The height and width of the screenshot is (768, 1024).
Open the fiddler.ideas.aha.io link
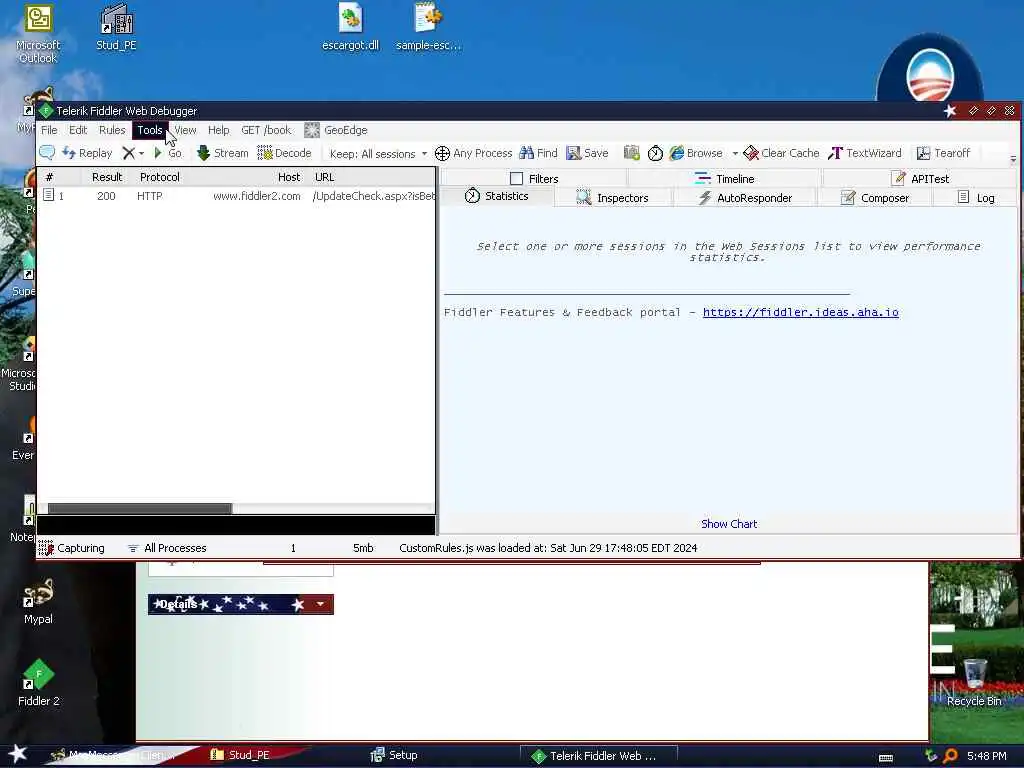[x=801, y=312]
